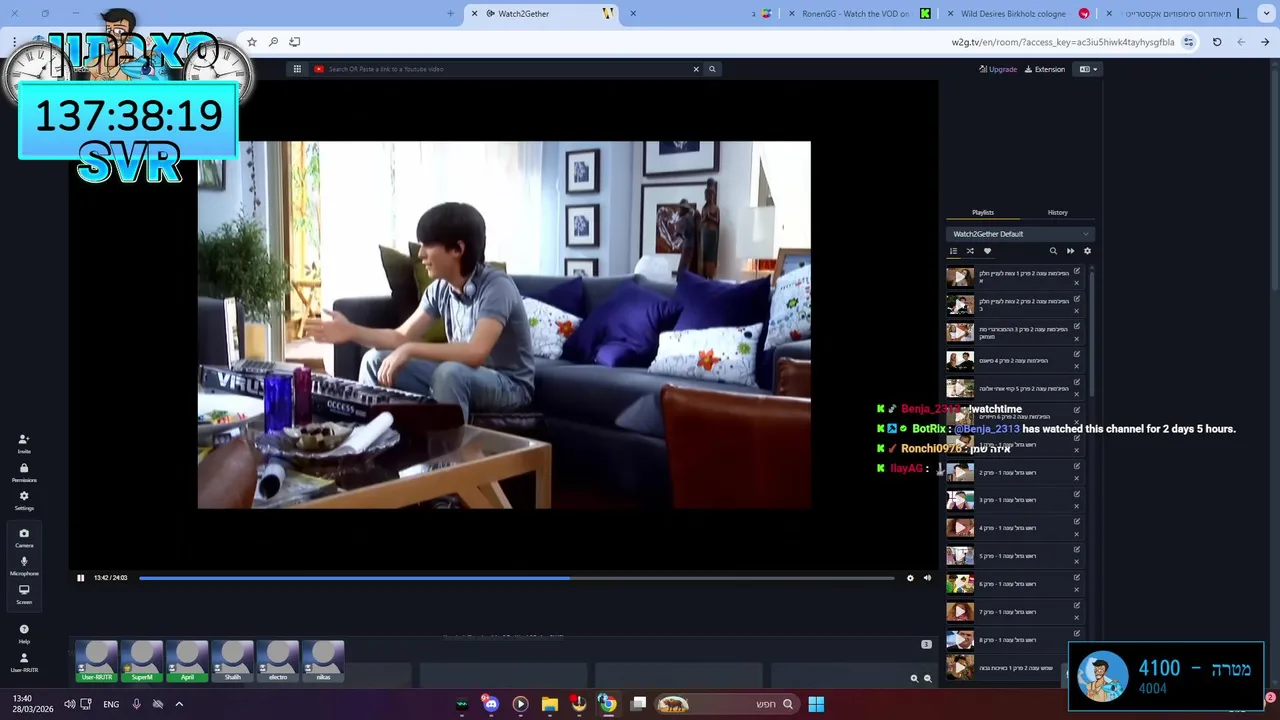
Task: Toggle the Microphone in the sidebar
Action: [24, 566]
